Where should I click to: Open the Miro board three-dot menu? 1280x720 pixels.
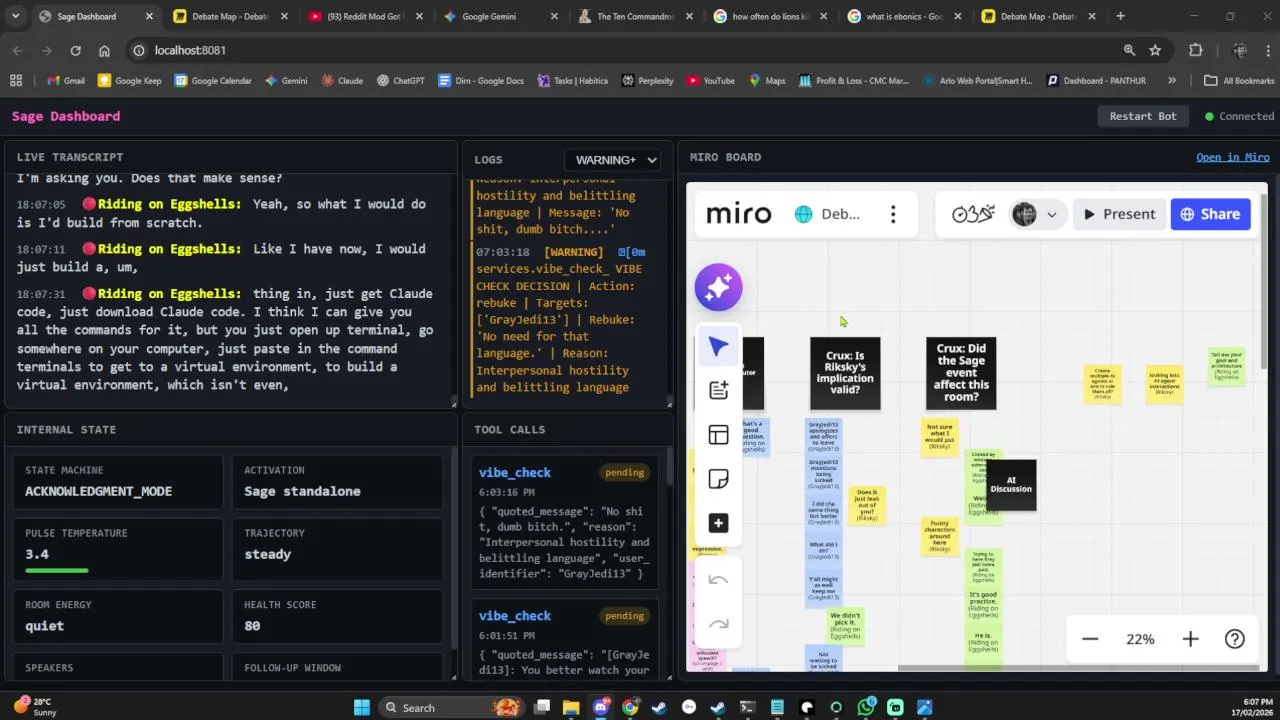(893, 214)
